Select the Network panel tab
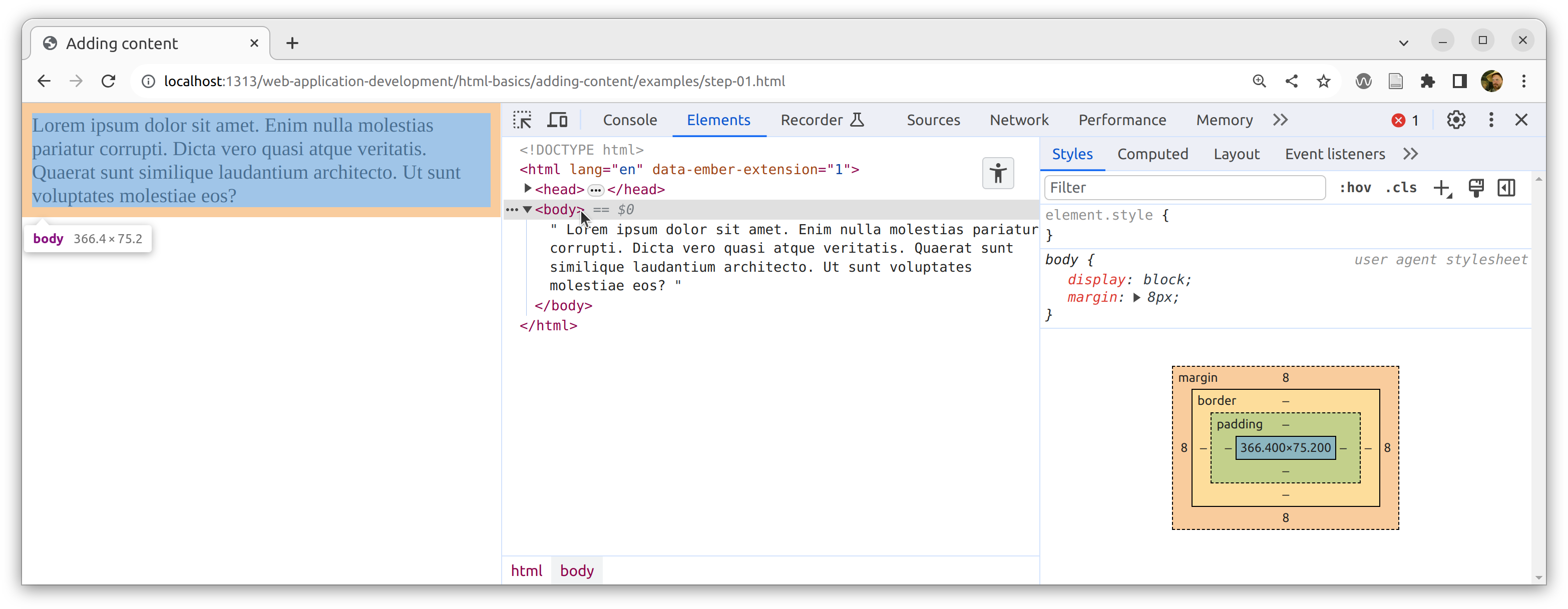 coord(1019,119)
